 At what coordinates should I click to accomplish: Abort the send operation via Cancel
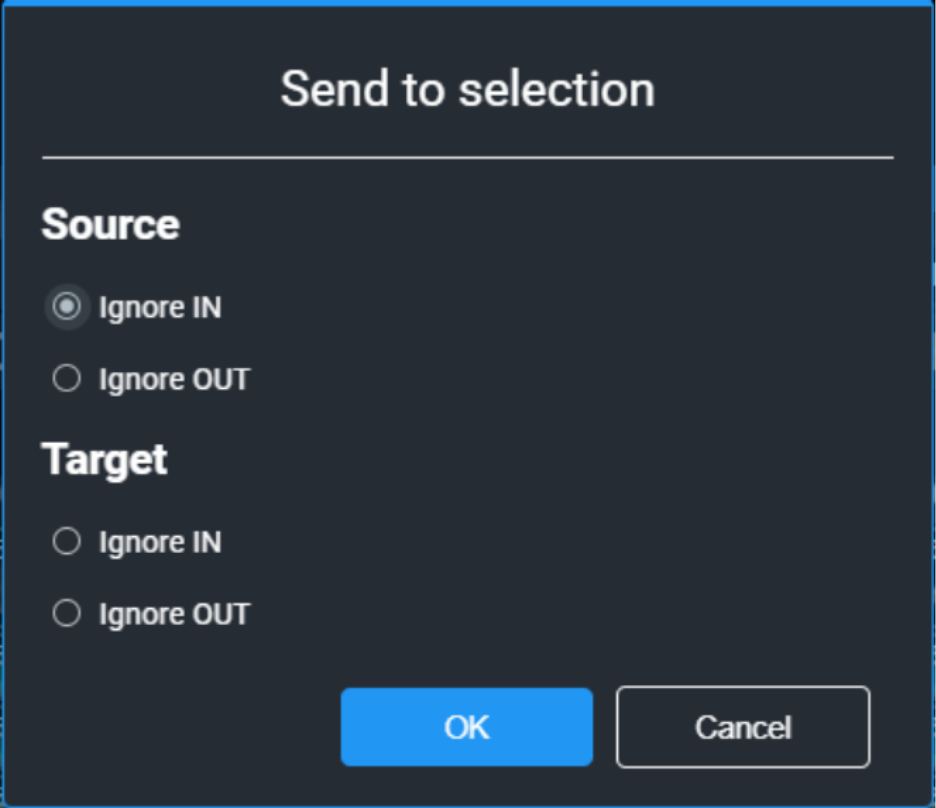point(743,727)
